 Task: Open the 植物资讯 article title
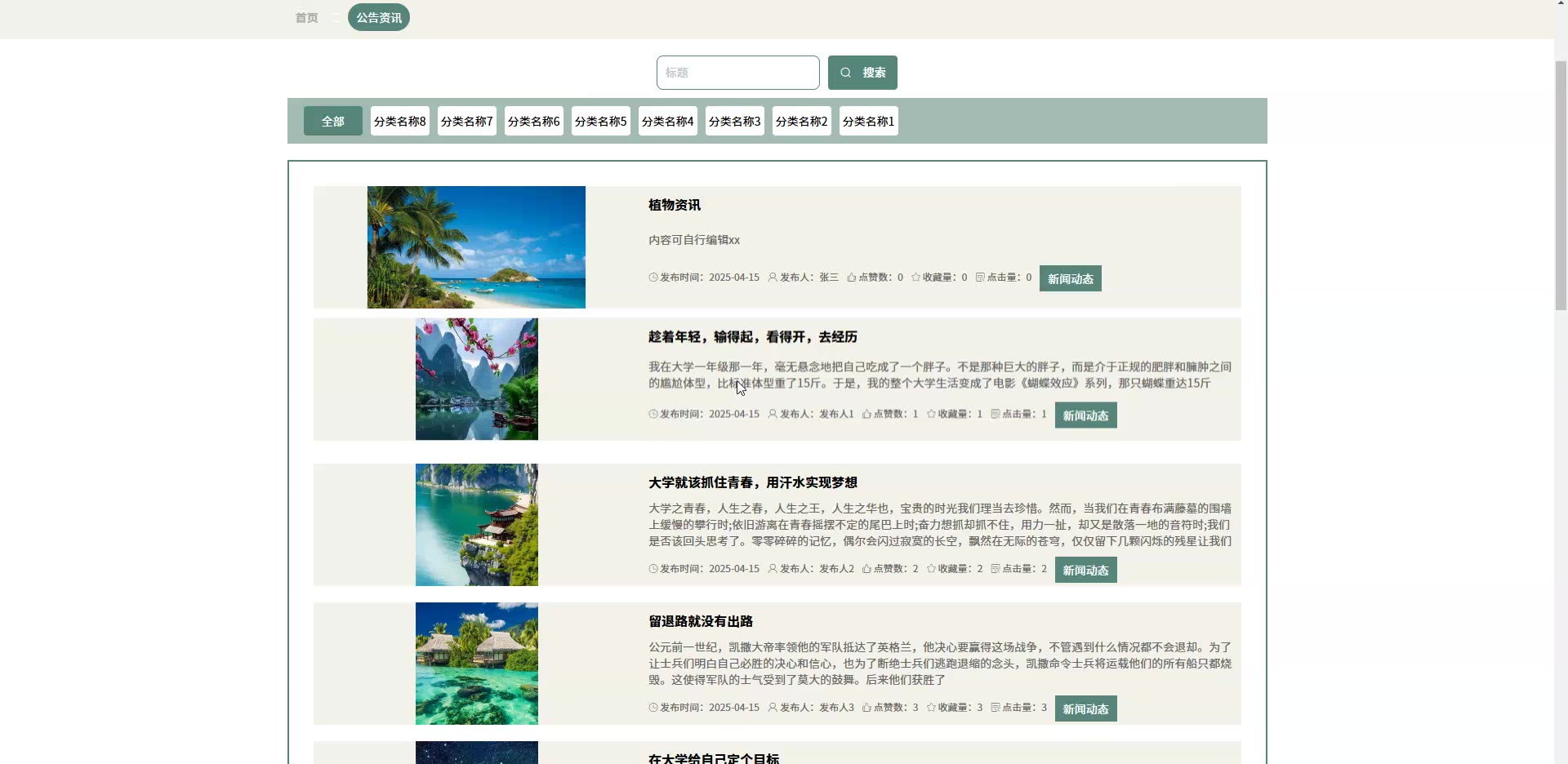[675, 205]
